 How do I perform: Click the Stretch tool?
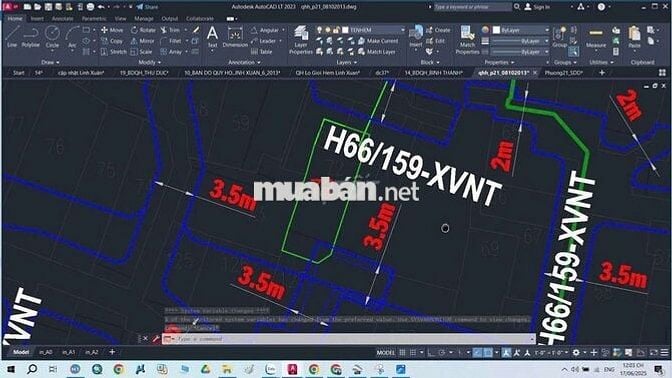tap(114, 52)
